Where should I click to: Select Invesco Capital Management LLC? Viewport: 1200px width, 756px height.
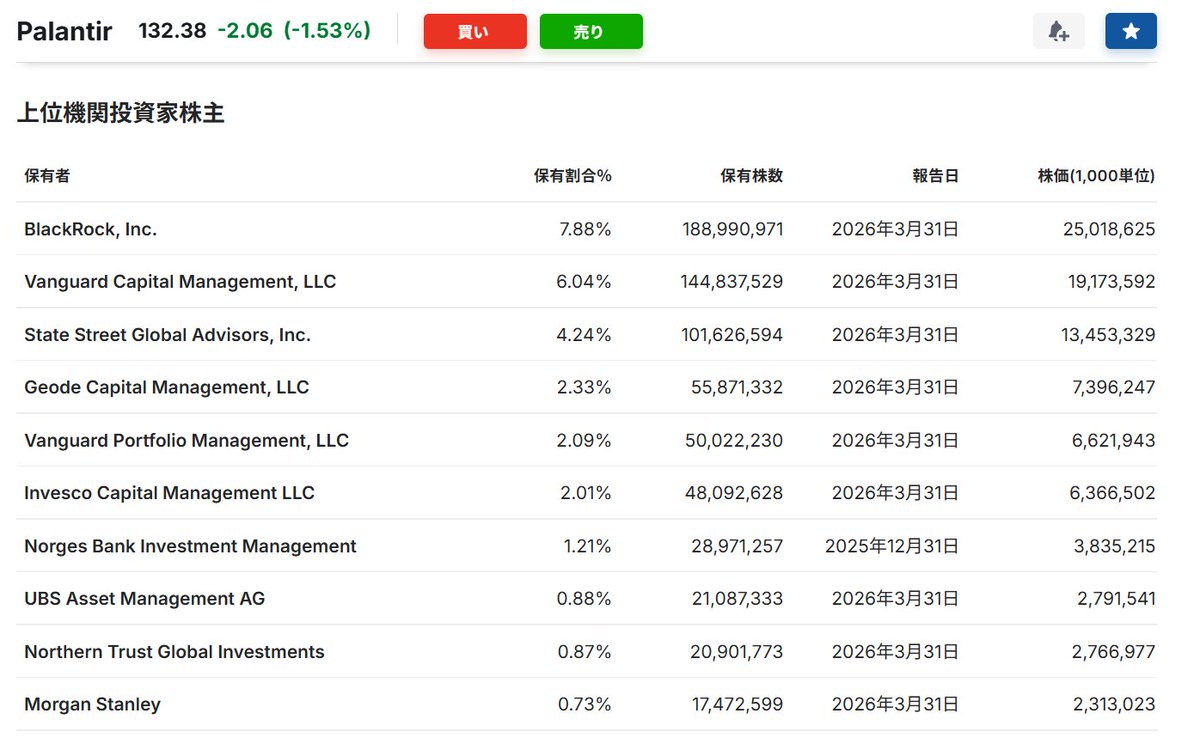point(170,493)
